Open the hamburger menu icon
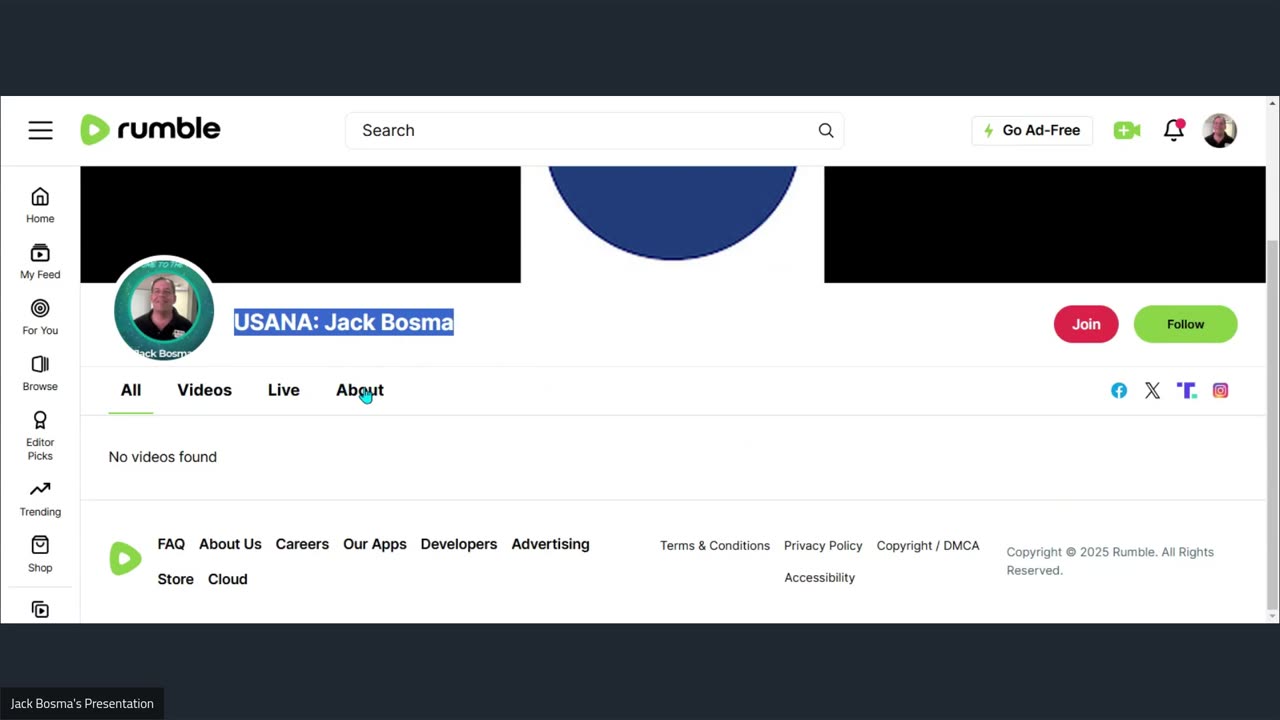Screen dimensions: 1280x720 [40, 130]
